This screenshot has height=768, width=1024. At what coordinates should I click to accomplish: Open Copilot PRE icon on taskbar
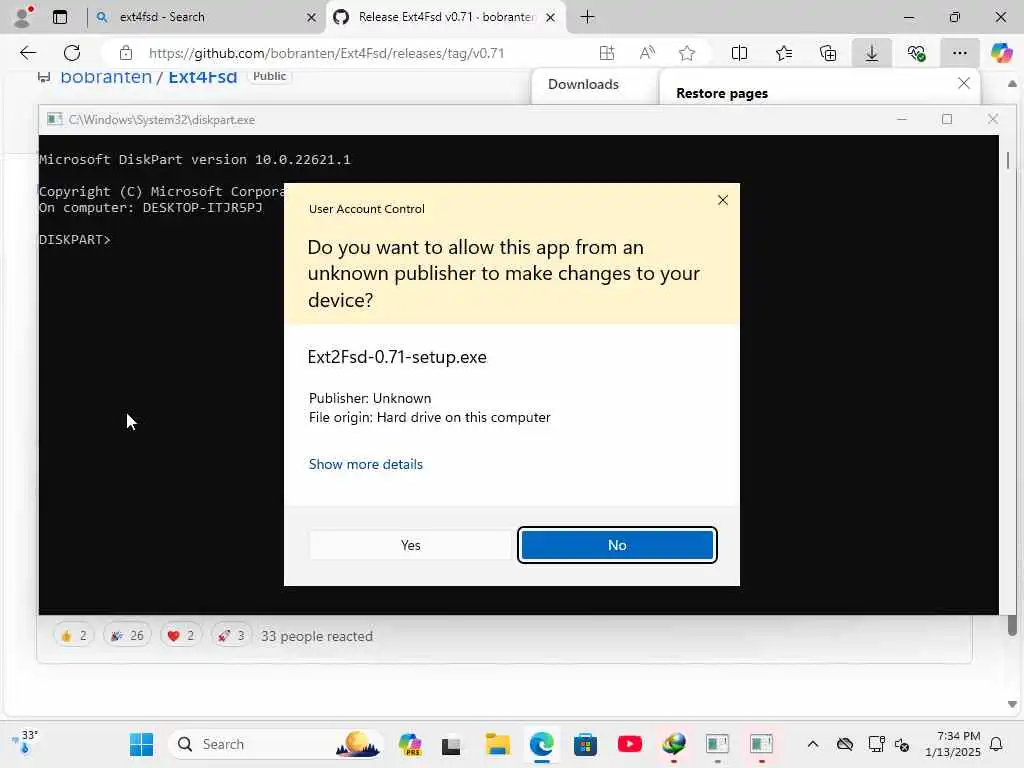(410, 744)
